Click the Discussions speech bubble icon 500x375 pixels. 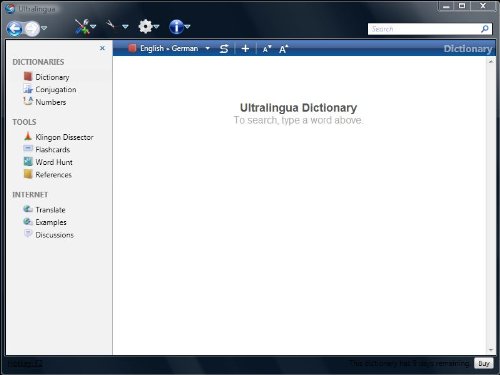[x=28, y=234]
